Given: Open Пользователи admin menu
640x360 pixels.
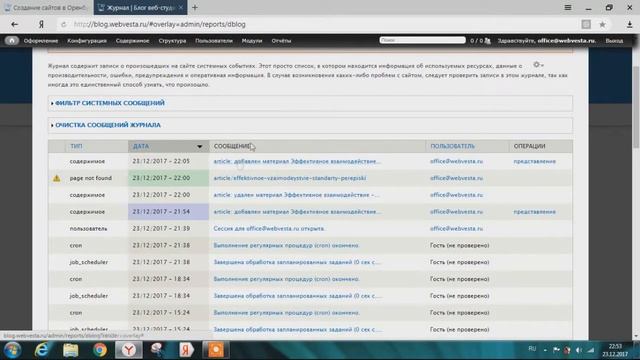Looking at the screenshot, I should pyautogui.click(x=214, y=41).
